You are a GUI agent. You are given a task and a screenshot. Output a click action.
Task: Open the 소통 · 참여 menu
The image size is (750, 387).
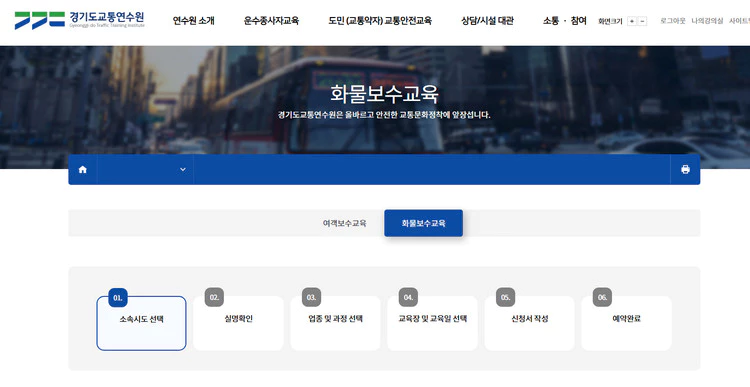click(x=564, y=21)
